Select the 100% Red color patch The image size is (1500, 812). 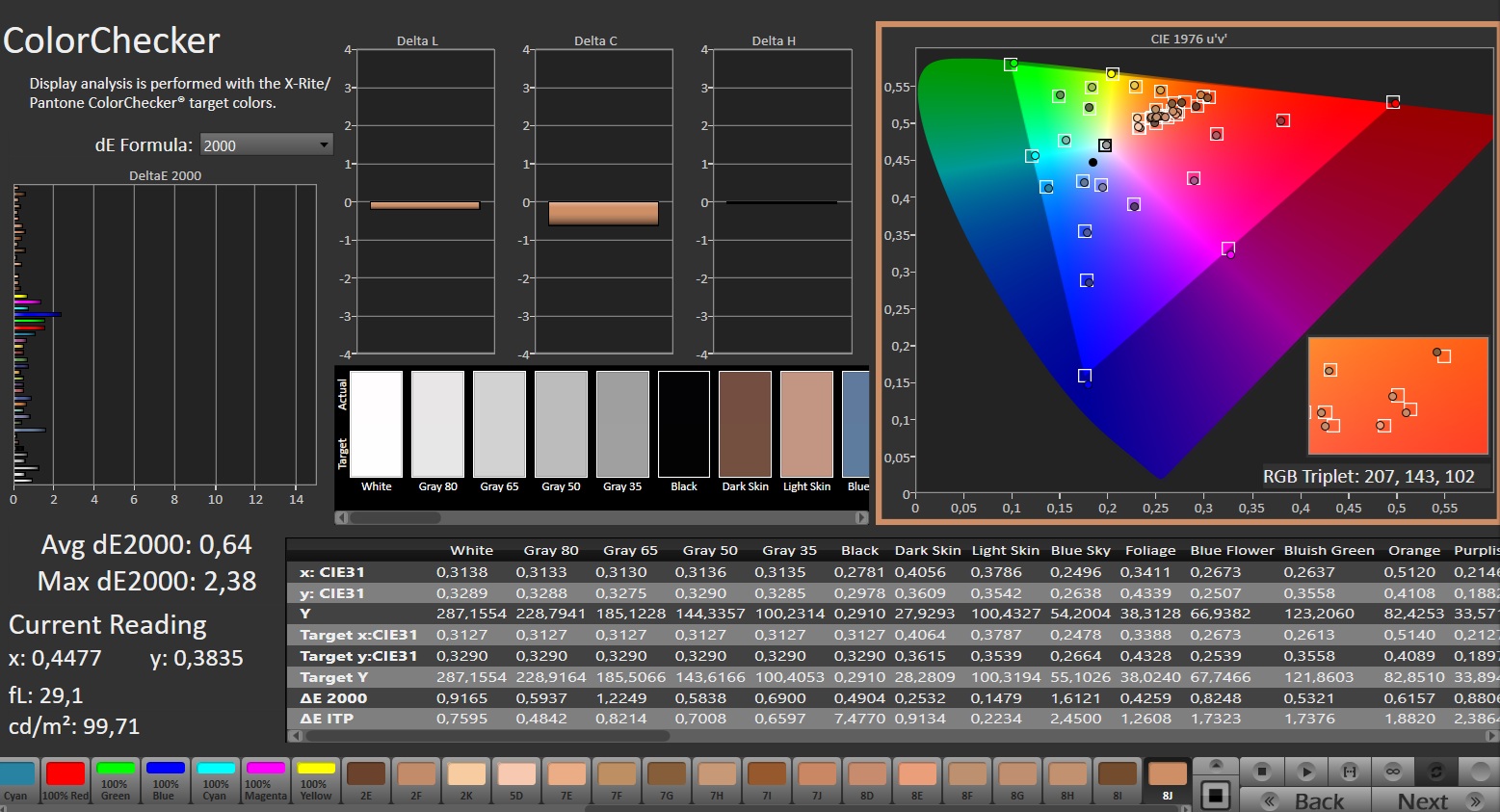[x=66, y=780]
